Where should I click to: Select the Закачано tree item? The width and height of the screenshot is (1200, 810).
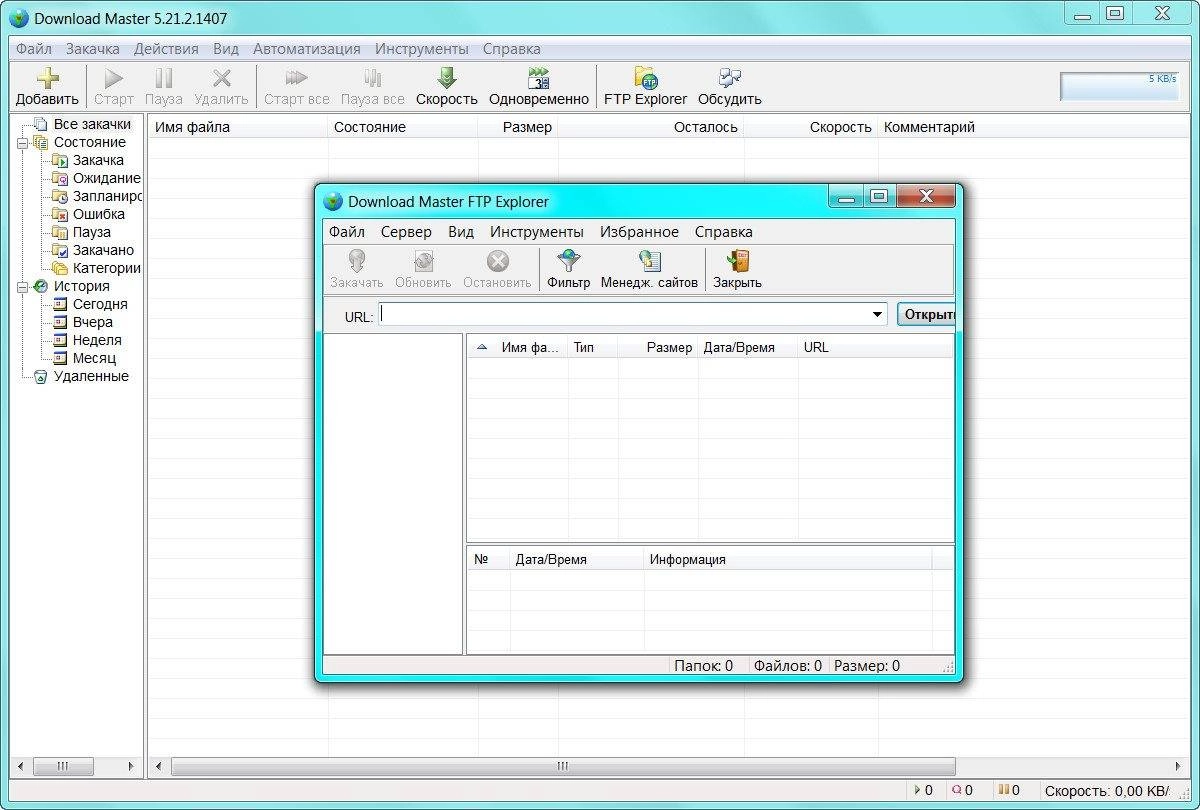coord(103,250)
